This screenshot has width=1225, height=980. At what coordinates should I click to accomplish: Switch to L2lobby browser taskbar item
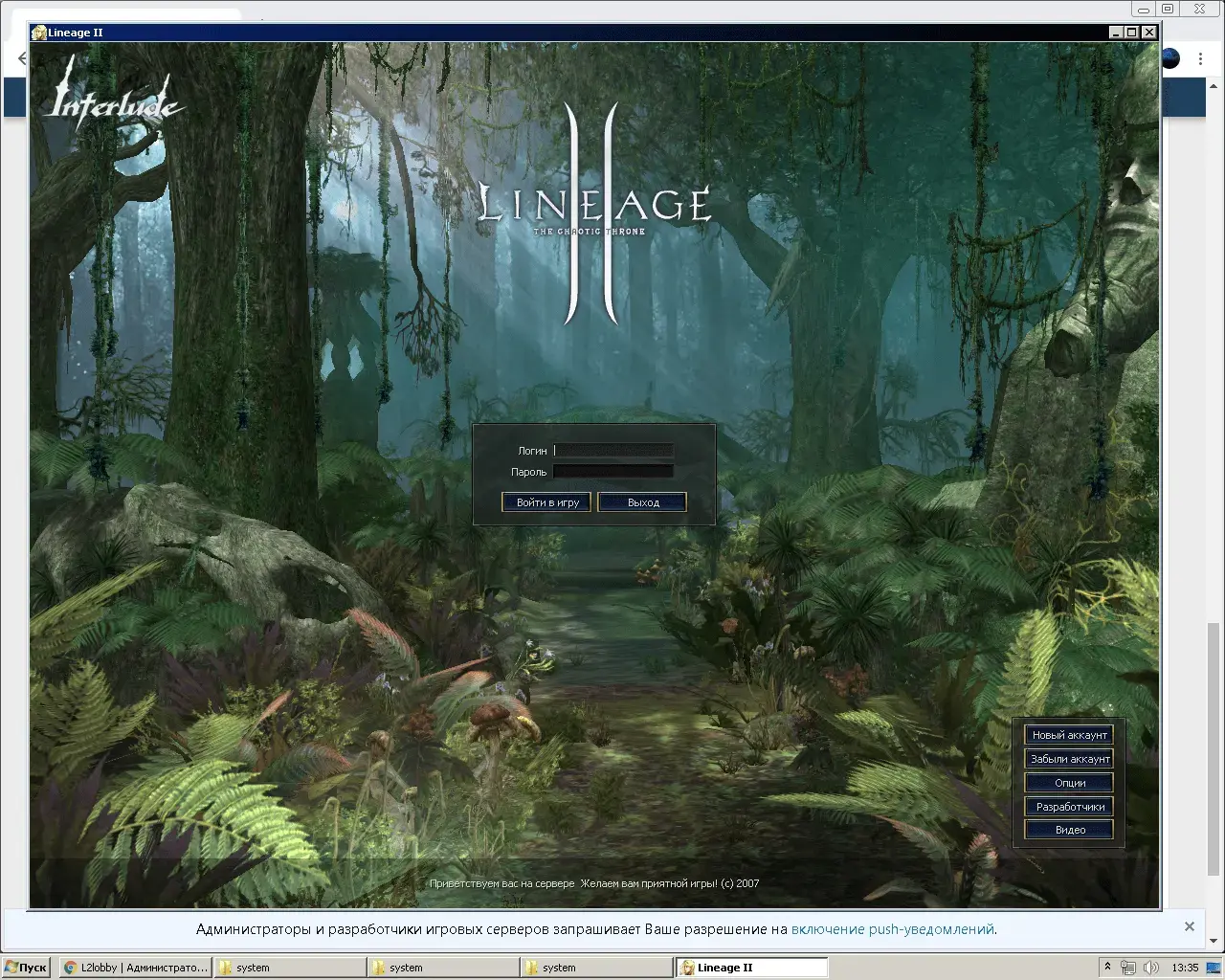pos(135,968)
